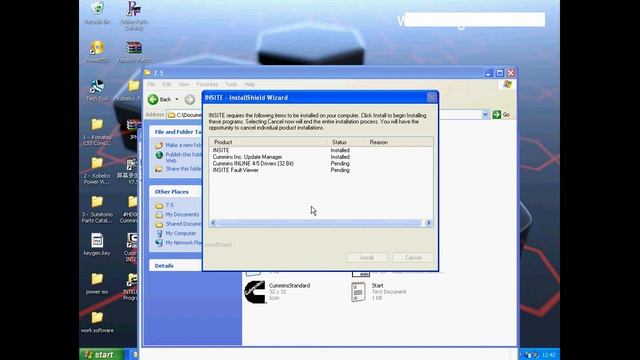The width and height of the screenshot is (640, 360).
Task: Expand the Explorer address bar dropdown
Action: click(x=485, y=115)
